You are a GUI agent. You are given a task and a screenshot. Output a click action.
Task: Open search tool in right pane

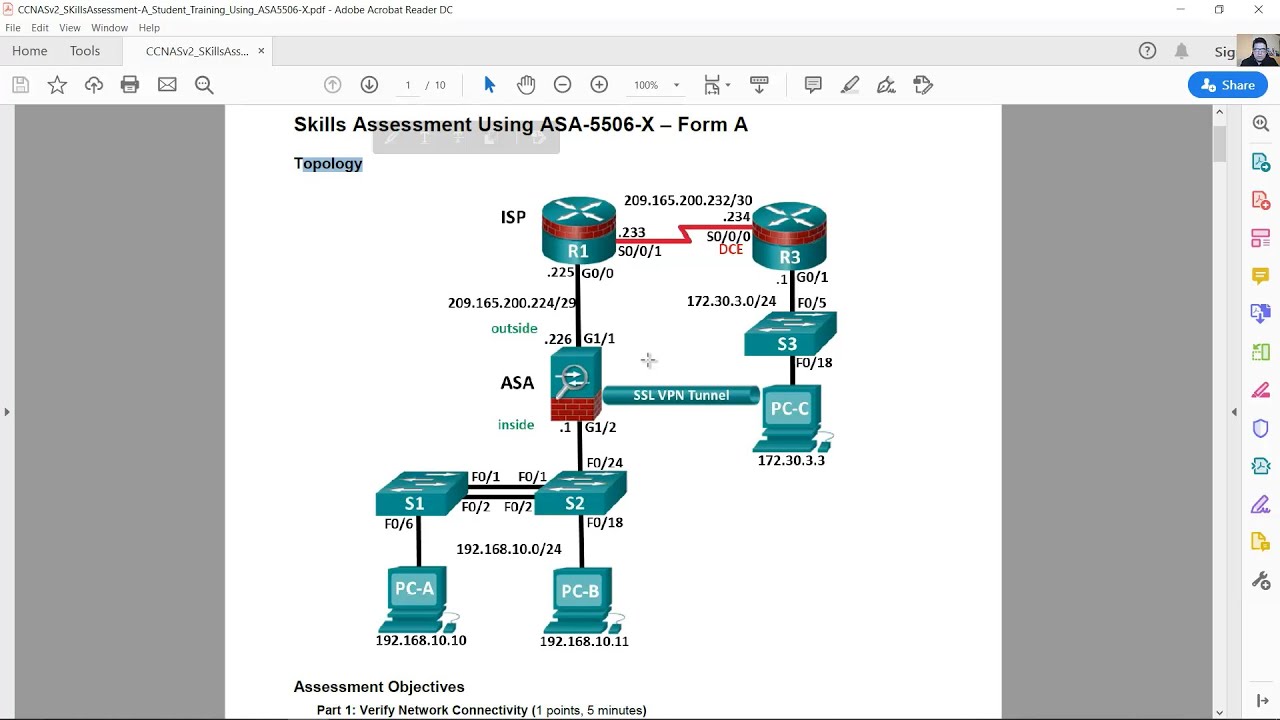1261,123
